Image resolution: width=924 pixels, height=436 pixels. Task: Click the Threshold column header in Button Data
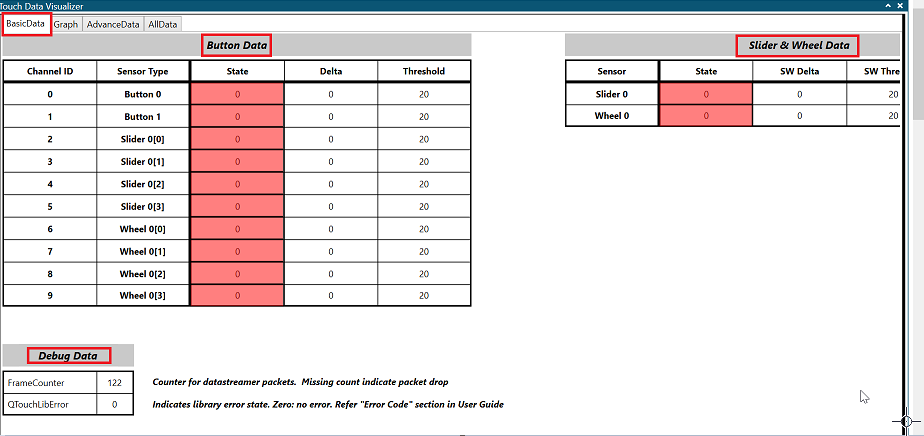tap(424, 71)
